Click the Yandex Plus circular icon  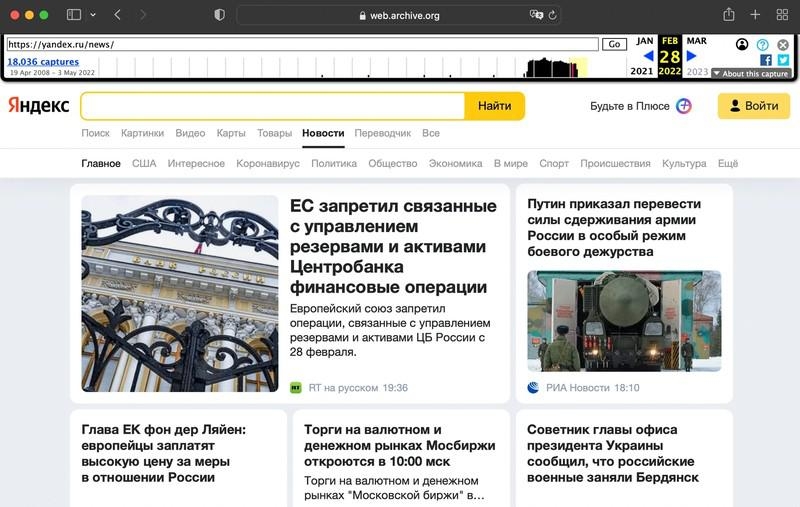coord(684,106)
